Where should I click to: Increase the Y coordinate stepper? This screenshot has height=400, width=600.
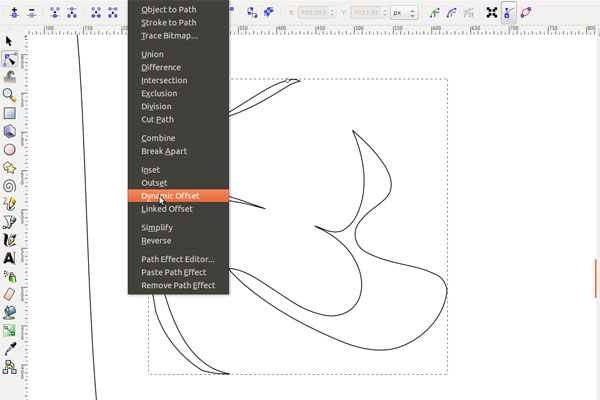click(385, 10)
